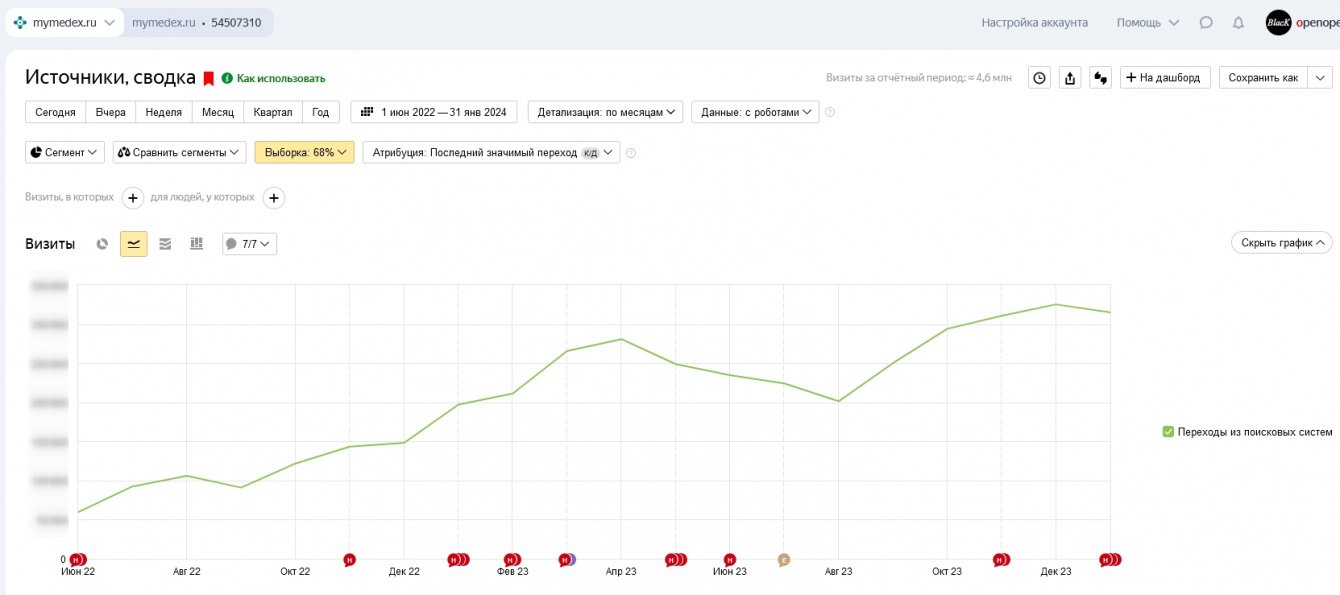The image size is (1340, 595).
Task: Switch to pie chart view icon
Action: 102,243
